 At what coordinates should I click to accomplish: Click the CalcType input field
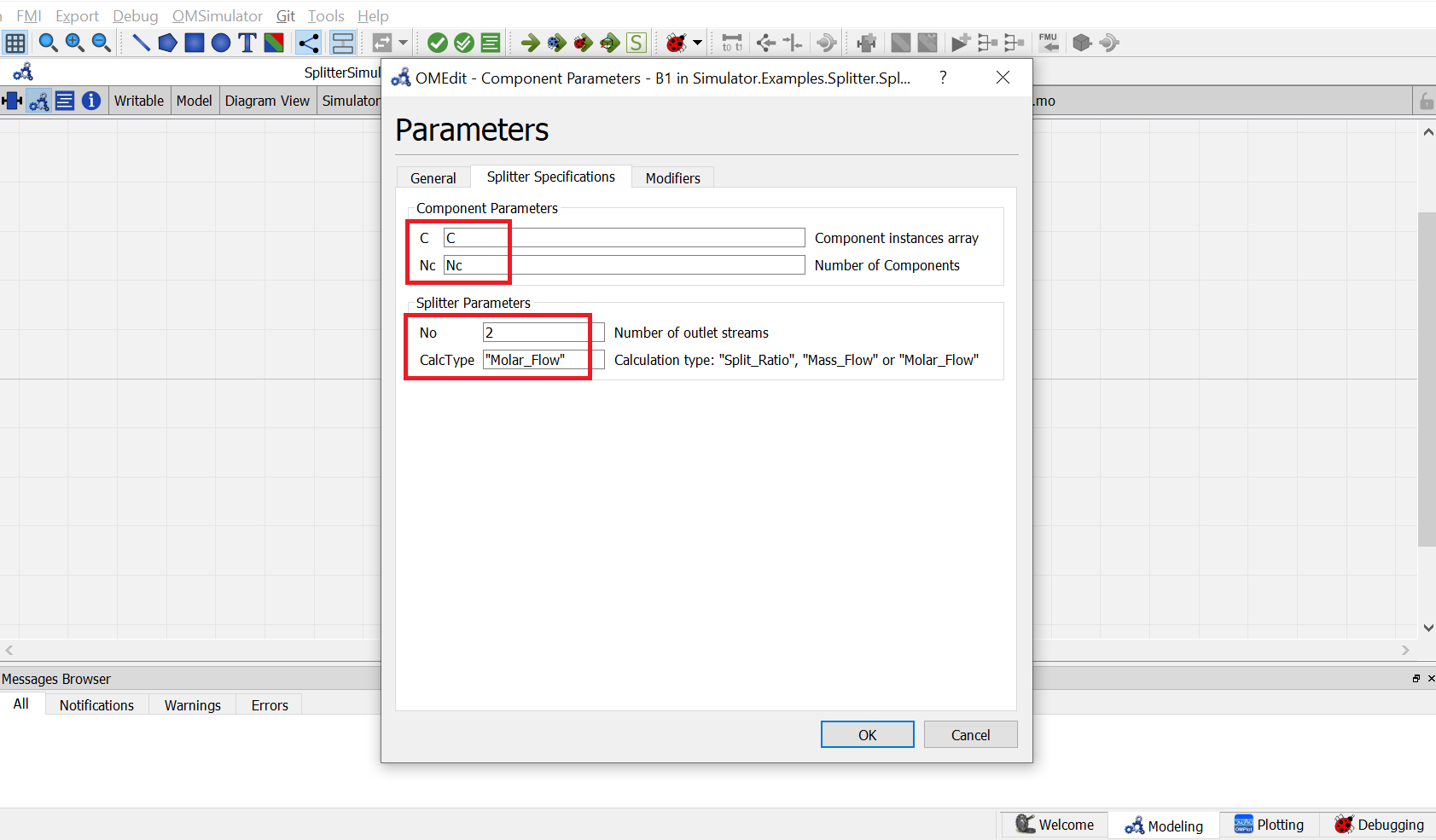click(544, 360)
